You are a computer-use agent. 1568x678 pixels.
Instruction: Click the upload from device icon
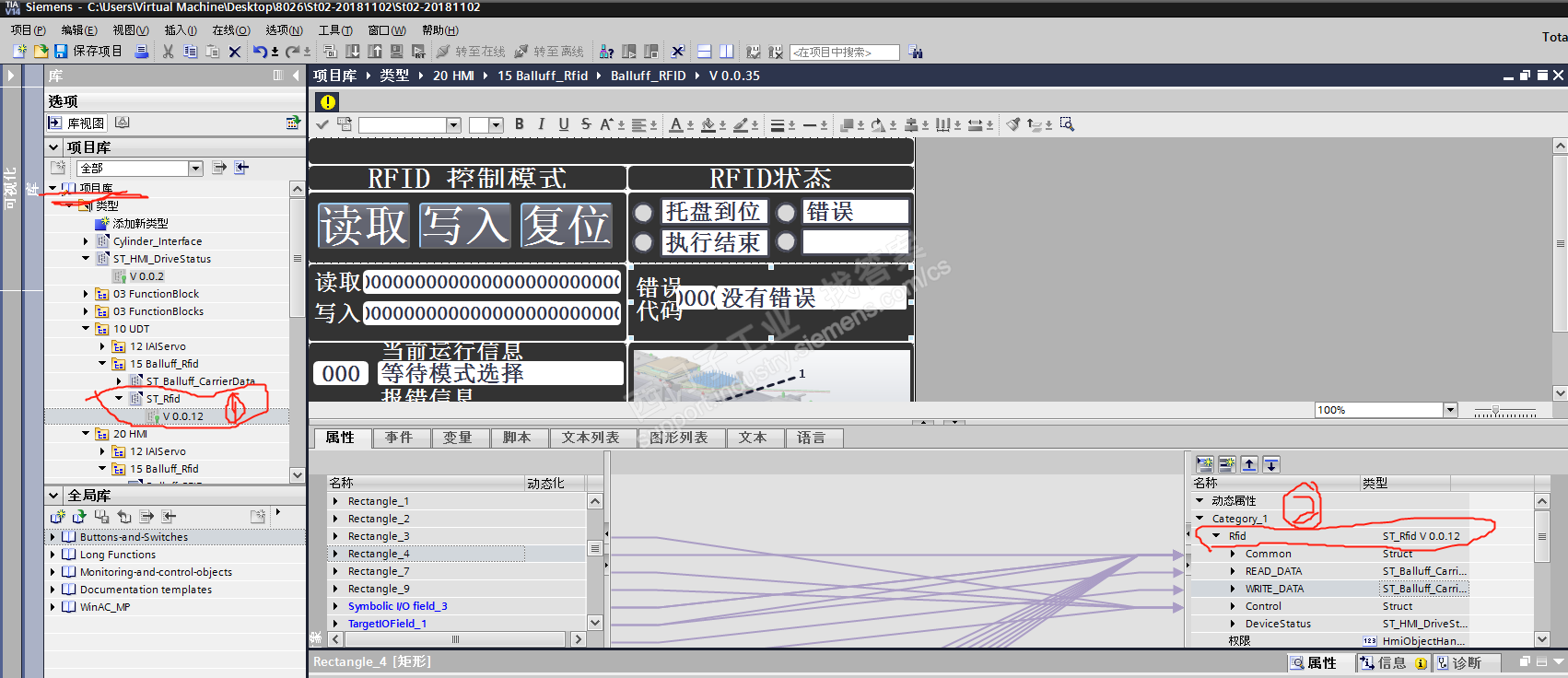(x=375, y=52)
